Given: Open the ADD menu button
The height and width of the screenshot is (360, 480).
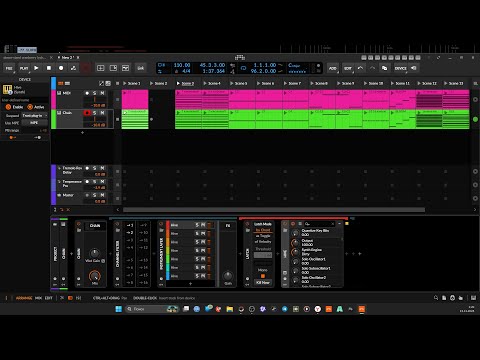Looking at the screenshot, I should (x=333, y=68).
